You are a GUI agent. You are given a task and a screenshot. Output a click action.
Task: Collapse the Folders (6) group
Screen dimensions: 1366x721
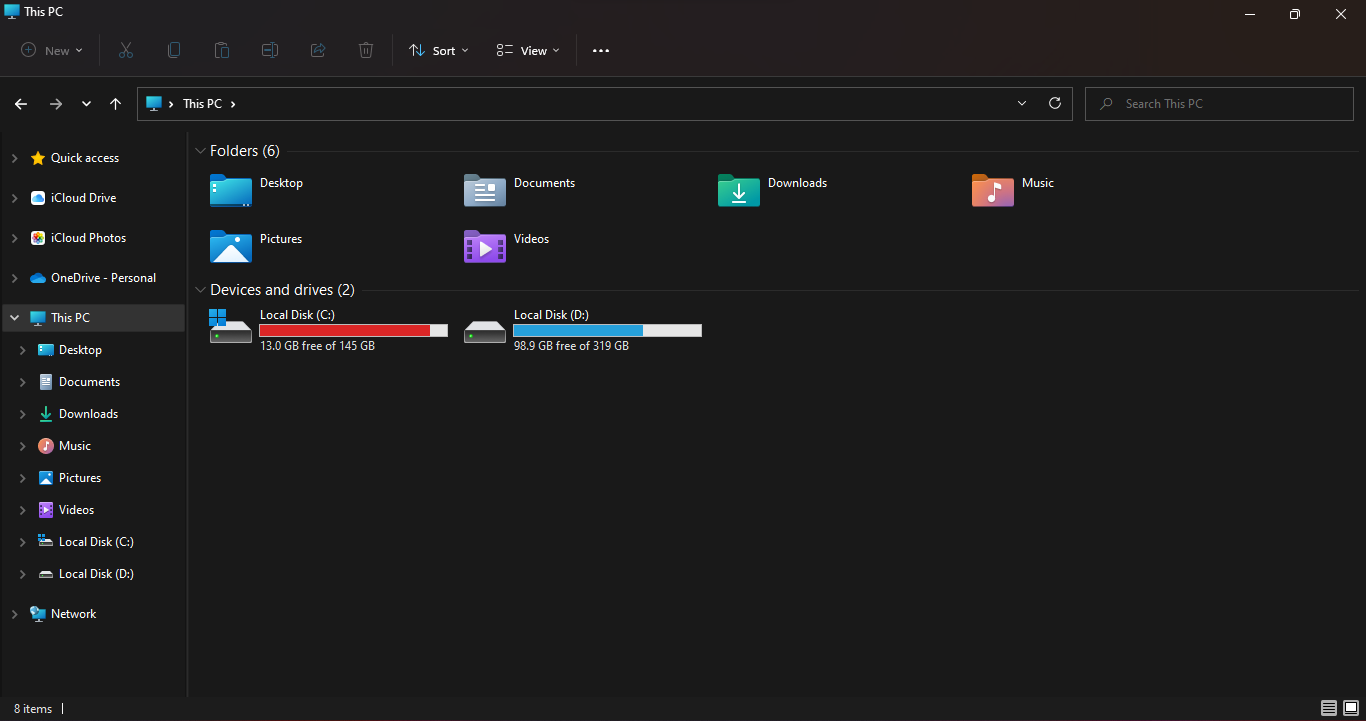(199, 151)
